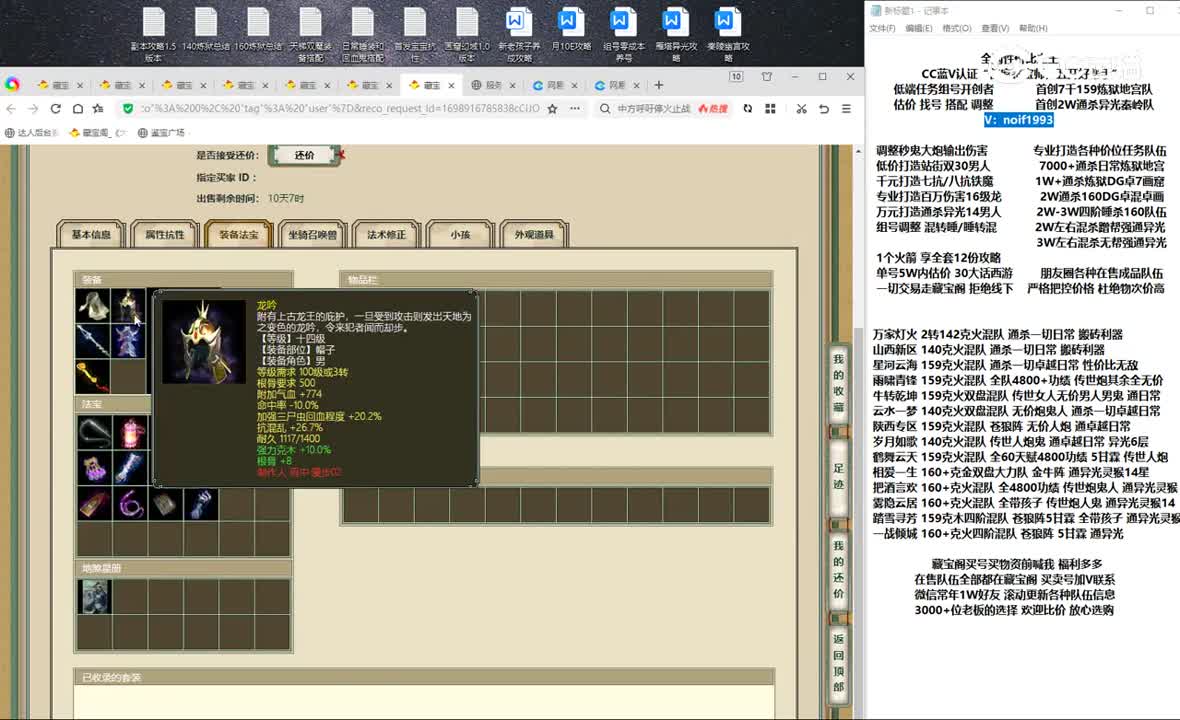Switch to the 坐骑召唤兽 tab
Image resolution: width=1180 pixels, height=720 pixels.
pyautogui.click(x=312, y=235)
